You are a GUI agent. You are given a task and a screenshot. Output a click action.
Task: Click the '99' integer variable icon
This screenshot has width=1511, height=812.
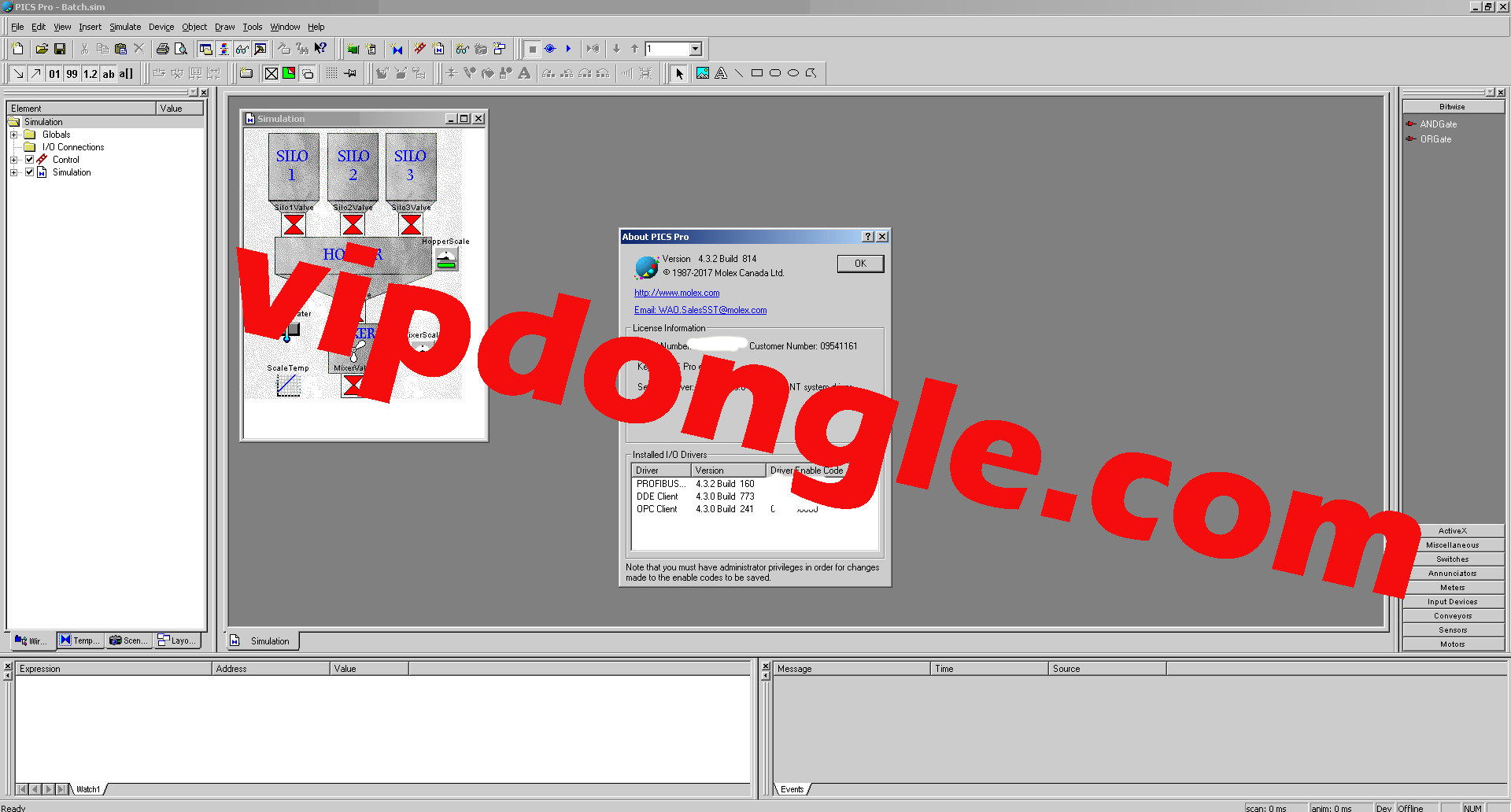point(72,74)
